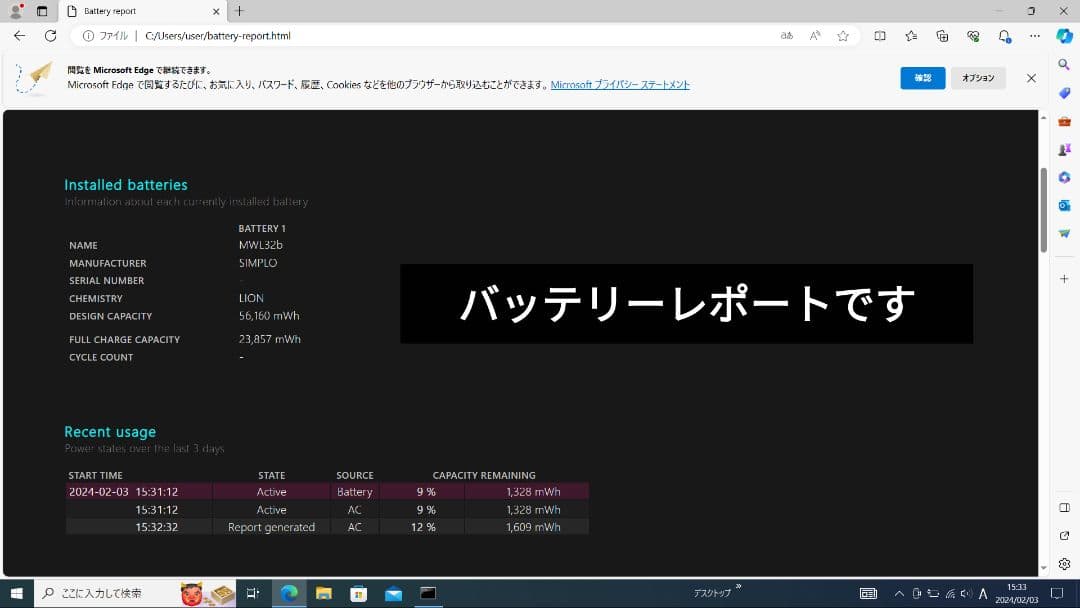
Task: Open Browser essentials
Action: 972,35
